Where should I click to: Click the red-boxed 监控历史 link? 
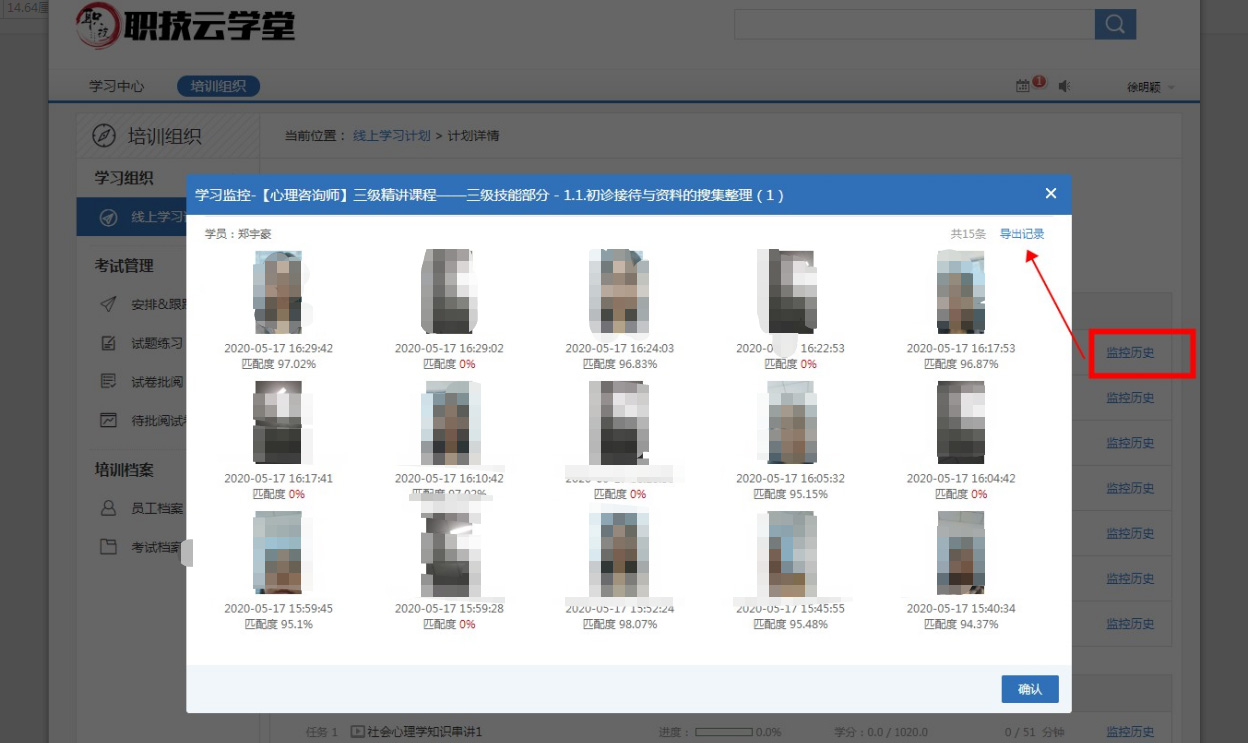point(1130,353)
